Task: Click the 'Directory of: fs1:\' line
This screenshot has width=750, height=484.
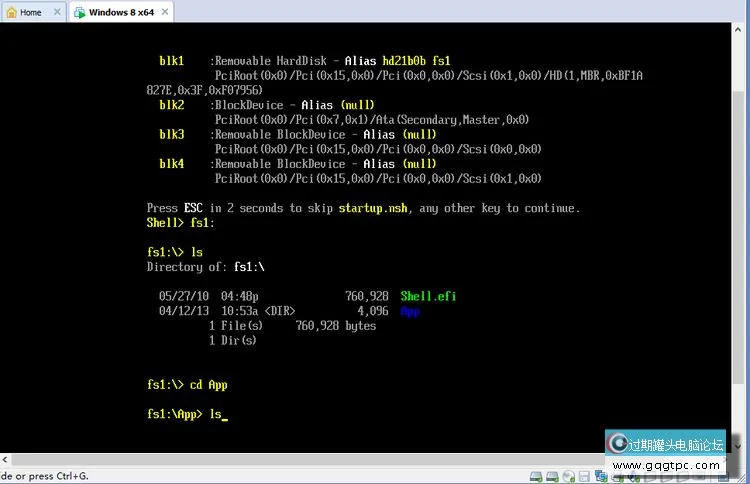Action: 206,267
